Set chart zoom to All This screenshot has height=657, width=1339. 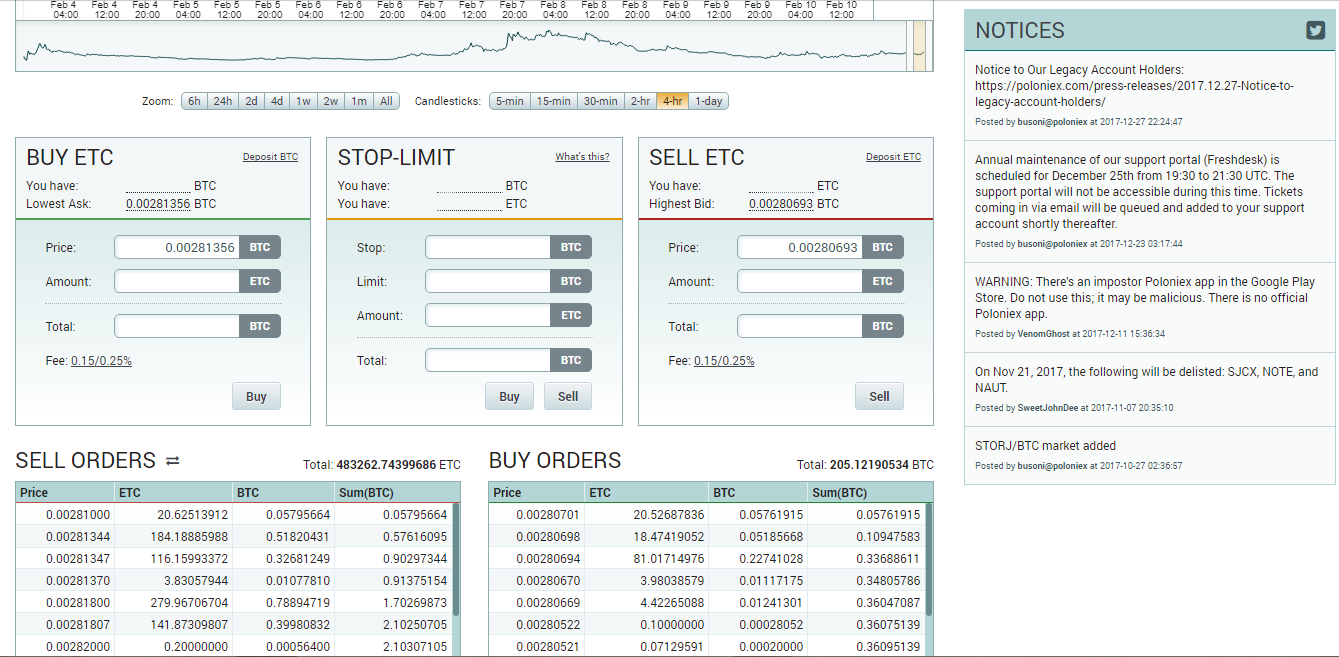[x=386, y=101]
